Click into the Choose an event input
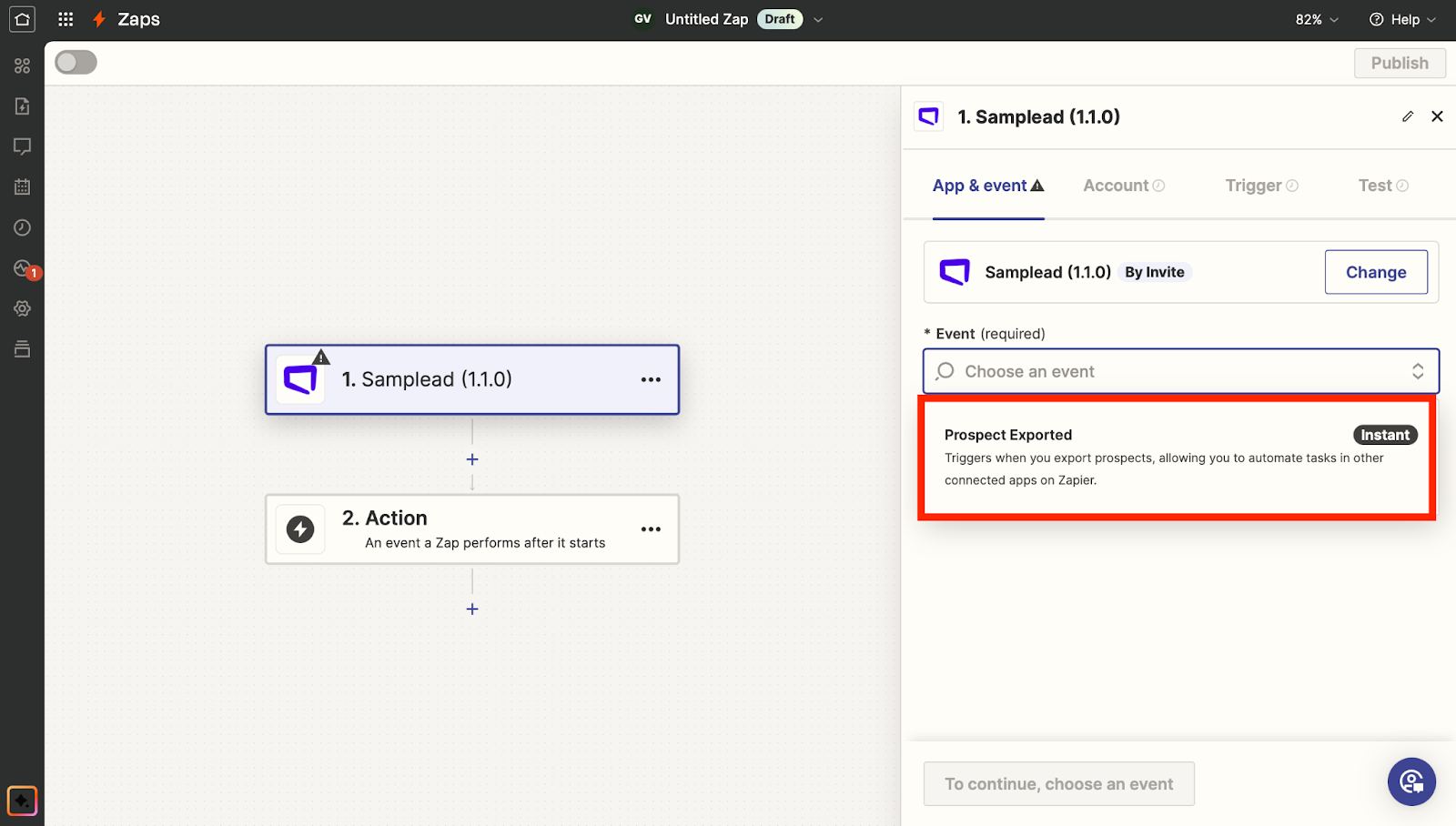Screen dimensions: 1456x826 (x=1181, y=371)
